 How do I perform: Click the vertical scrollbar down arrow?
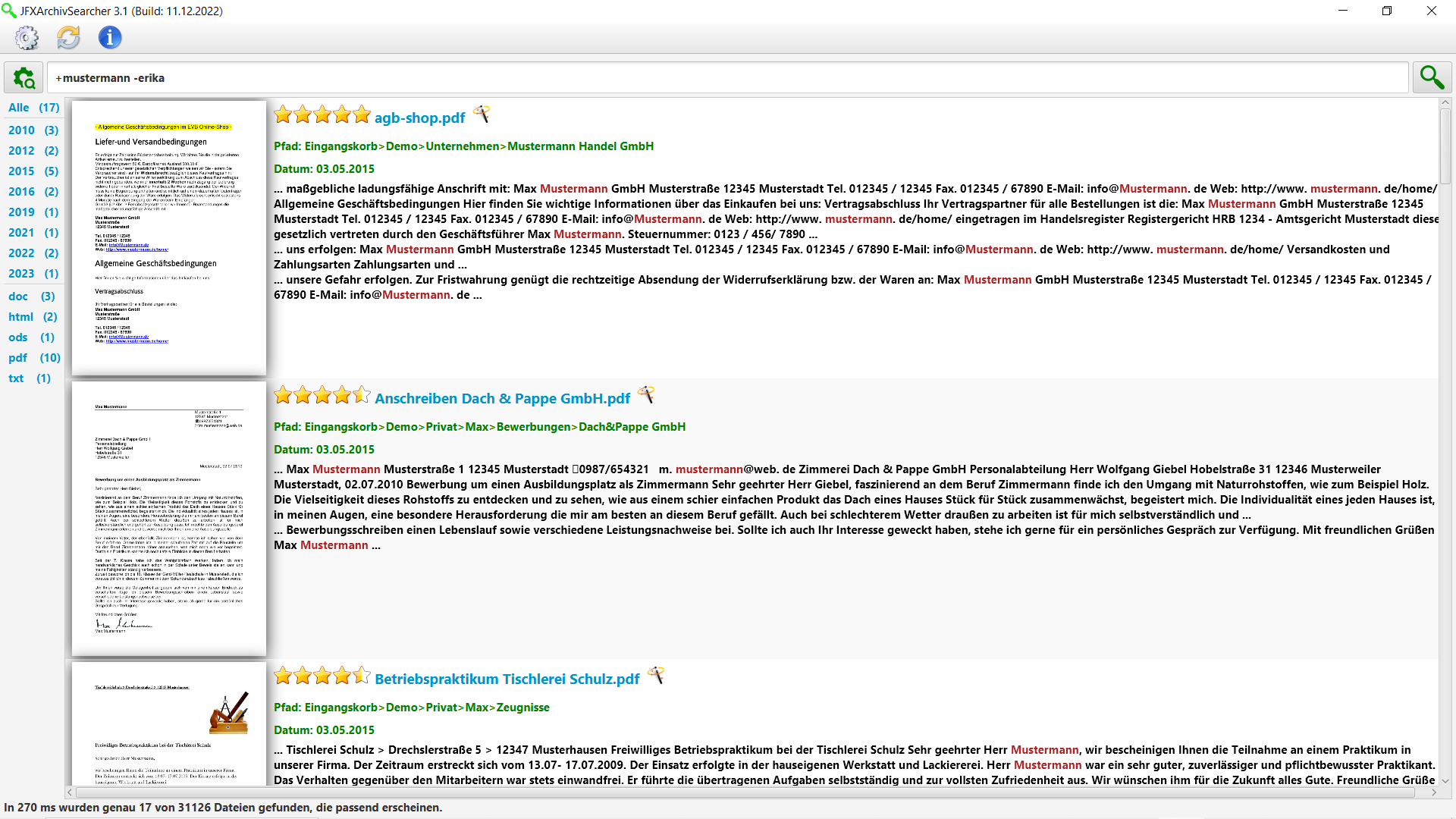click(1445, 780)
